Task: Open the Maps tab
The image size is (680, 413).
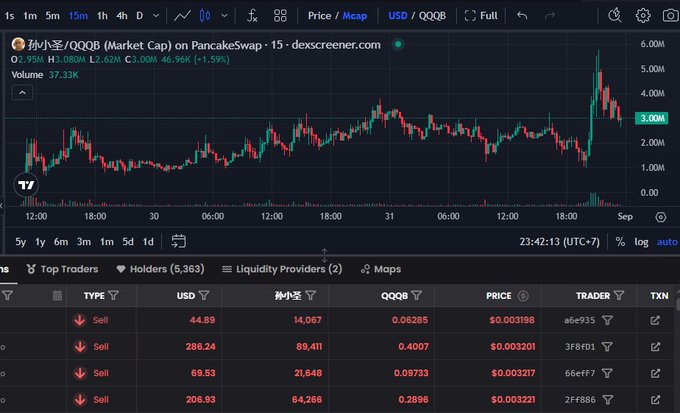Action: 381,269
